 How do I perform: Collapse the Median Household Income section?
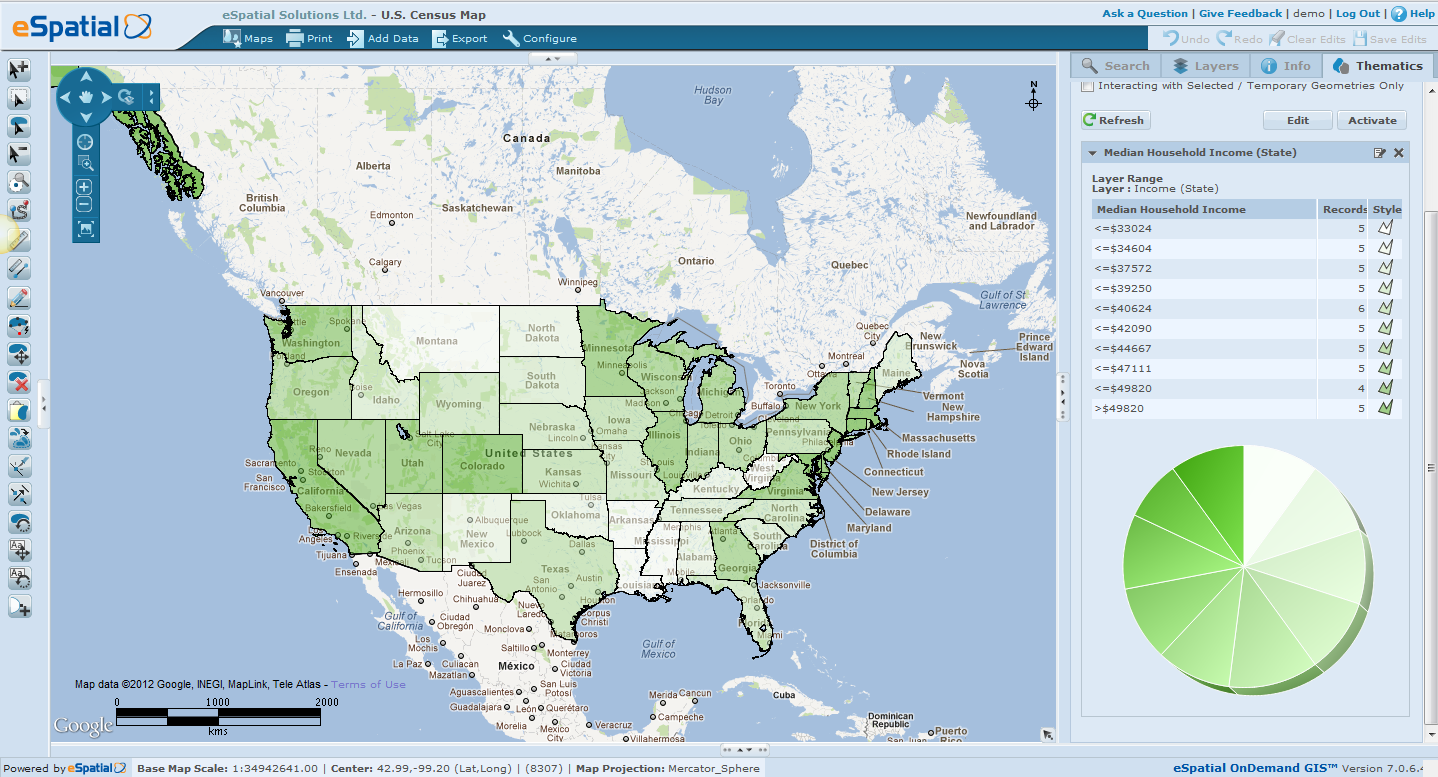(x=1093, y=153)
